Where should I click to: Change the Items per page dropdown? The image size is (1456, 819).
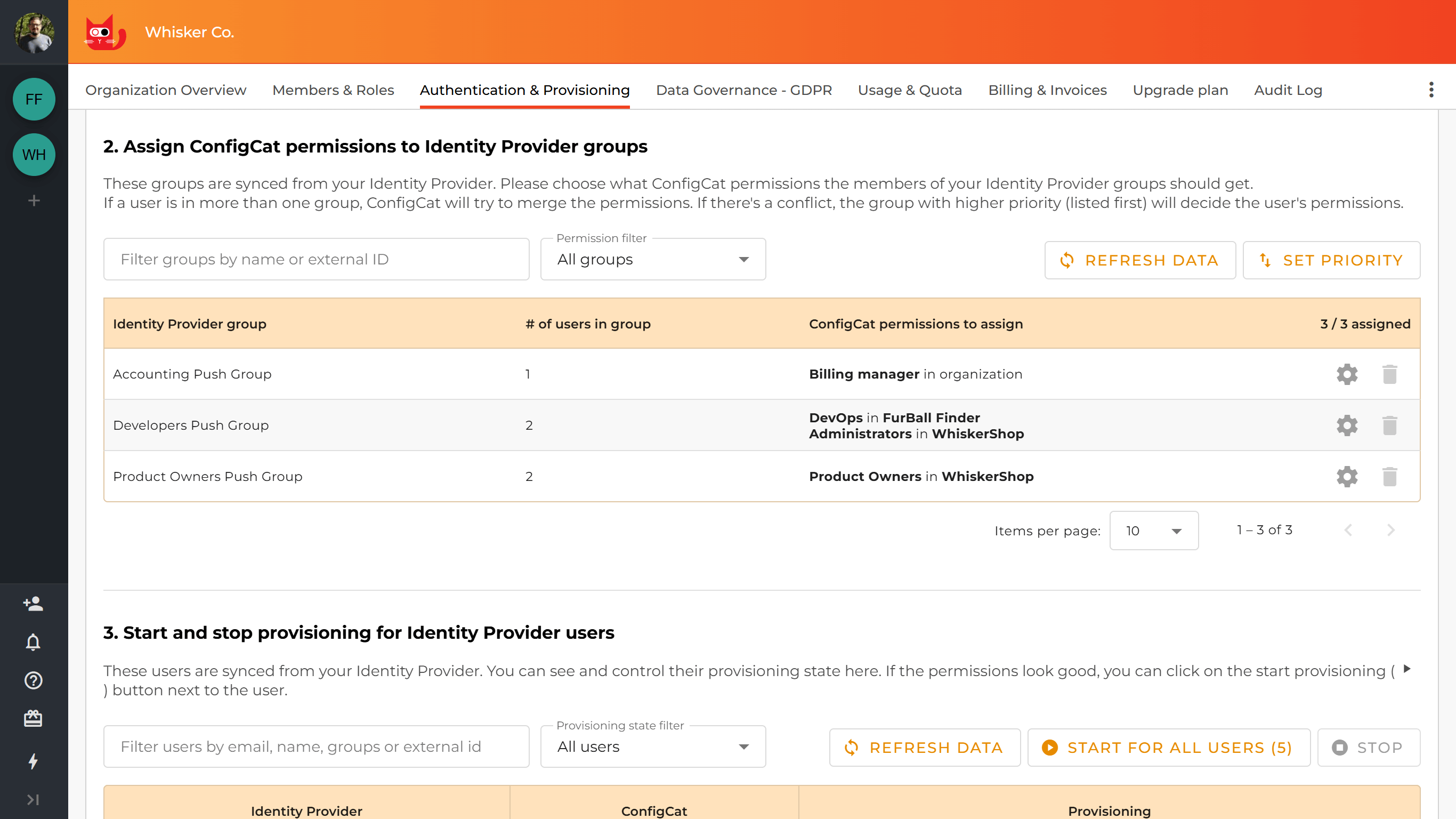click(1154, 531)
